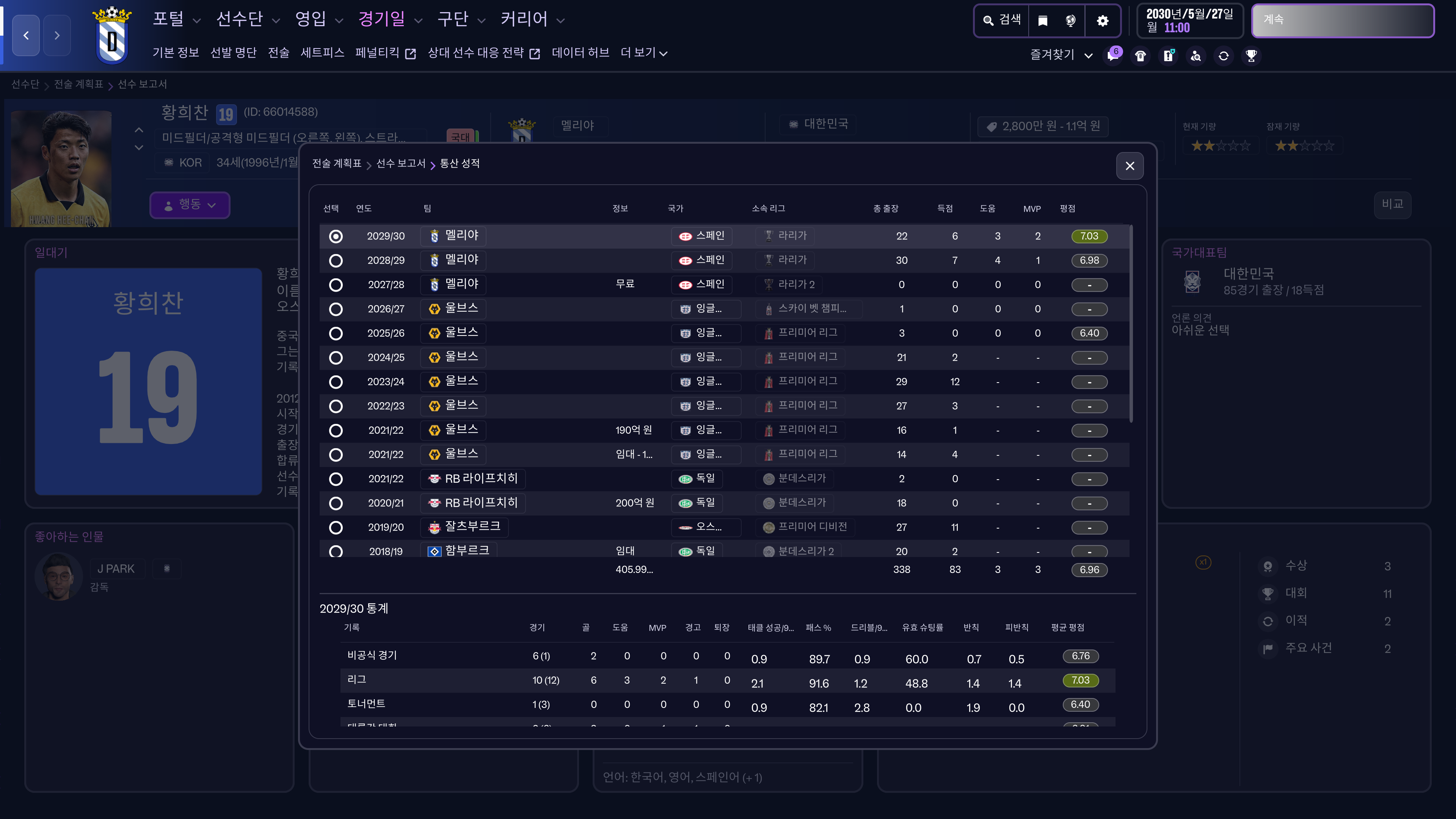Open settings gear icon
The height and width of the screenshot is (819, 1456).
click(1102, 21)
